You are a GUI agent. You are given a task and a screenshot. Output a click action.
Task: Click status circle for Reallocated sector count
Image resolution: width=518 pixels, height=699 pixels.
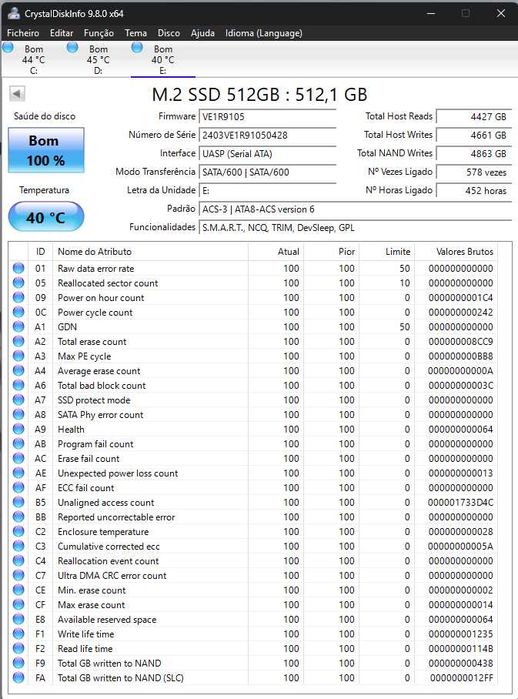(x=18, y=283)
